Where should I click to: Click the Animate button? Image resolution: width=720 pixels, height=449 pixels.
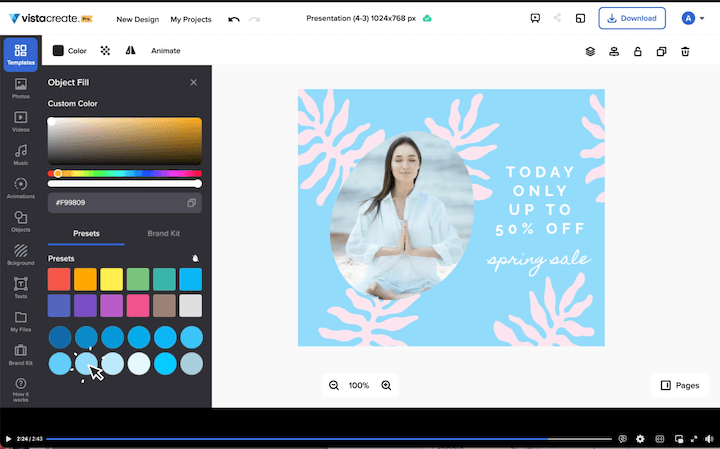[166, 50]
